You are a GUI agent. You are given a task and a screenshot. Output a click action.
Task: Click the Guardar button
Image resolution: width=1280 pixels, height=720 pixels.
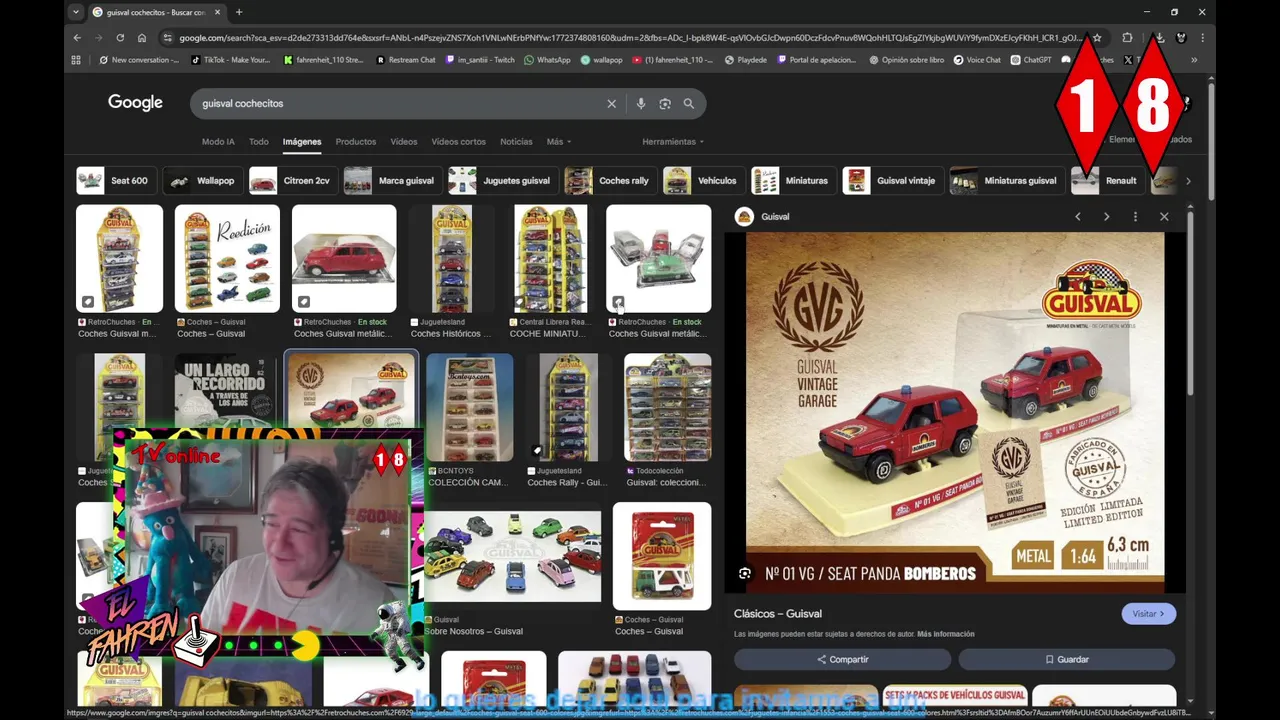click(x=1066, y=660)
